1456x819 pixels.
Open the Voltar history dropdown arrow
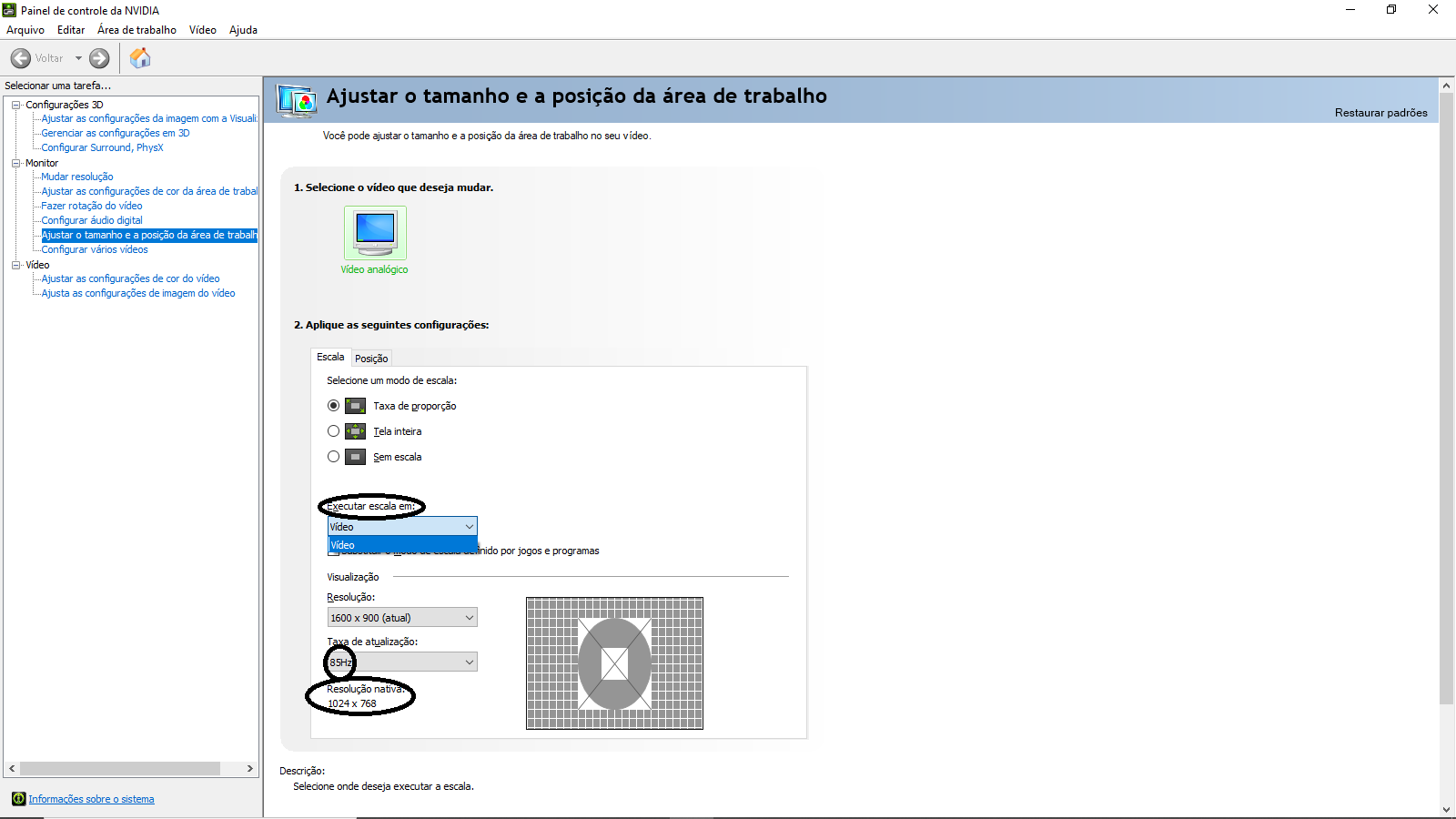[x=78, y=58]
